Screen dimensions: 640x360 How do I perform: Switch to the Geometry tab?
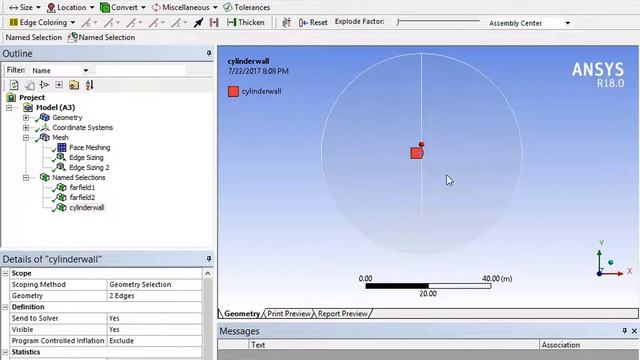coord(242,313)
